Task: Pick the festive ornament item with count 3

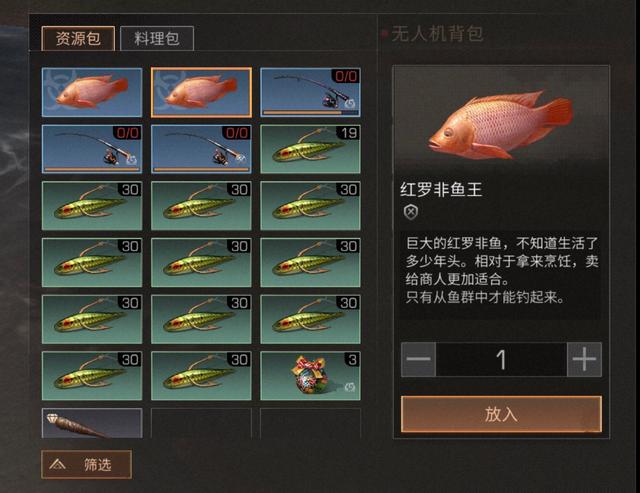Action: 310,375
